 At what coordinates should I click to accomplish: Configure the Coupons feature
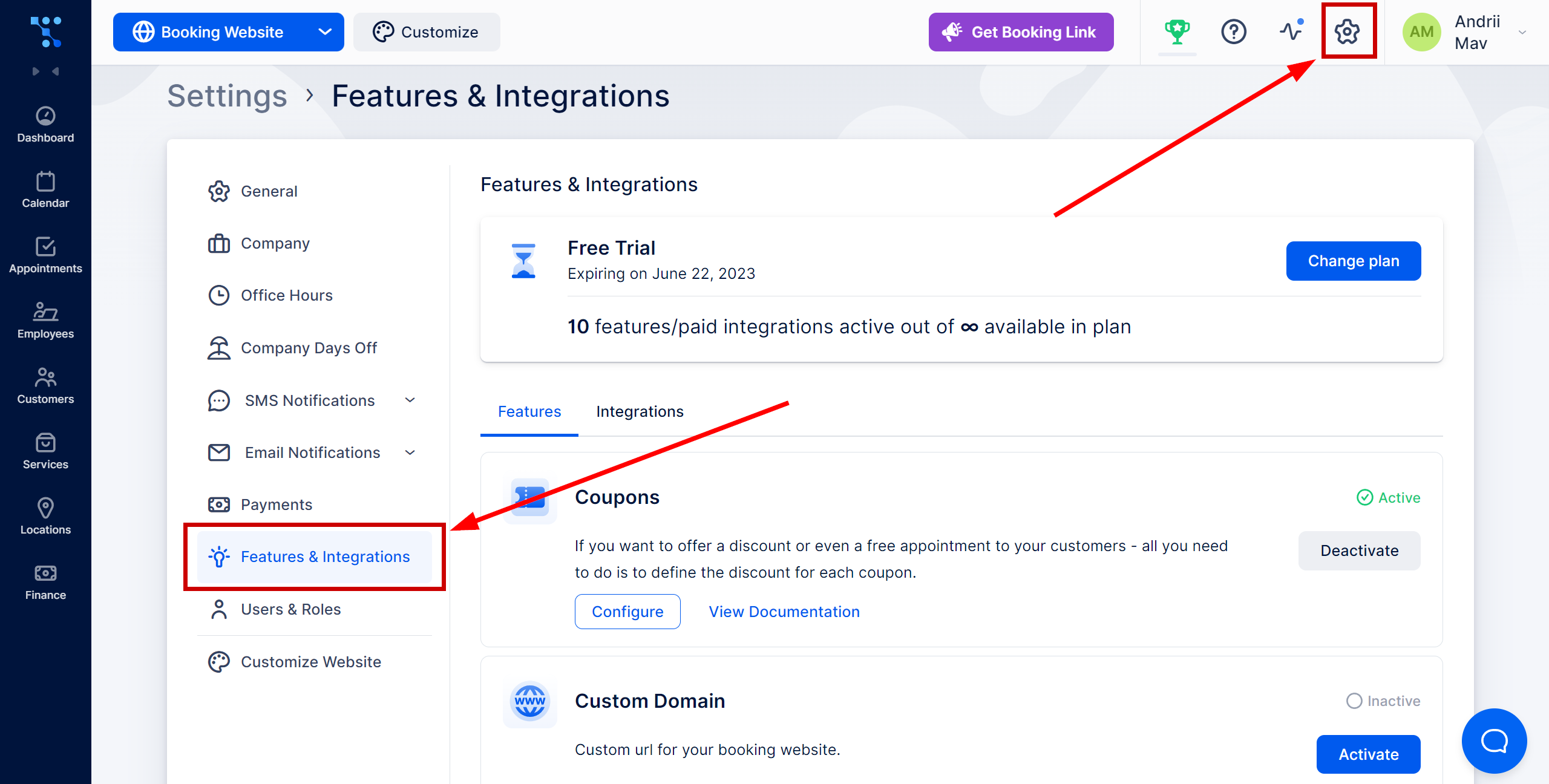pos(627,612)
